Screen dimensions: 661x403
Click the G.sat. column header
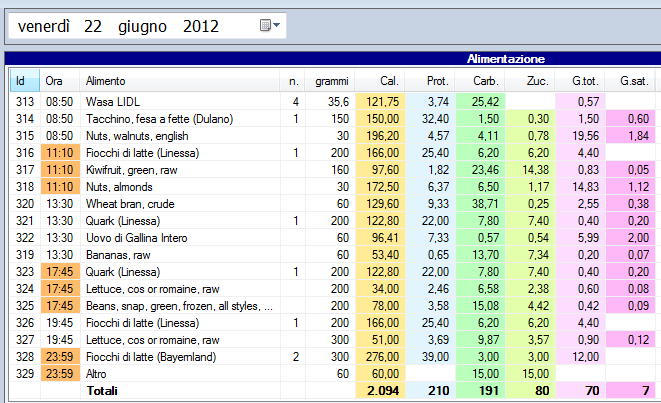click(630, 81)
